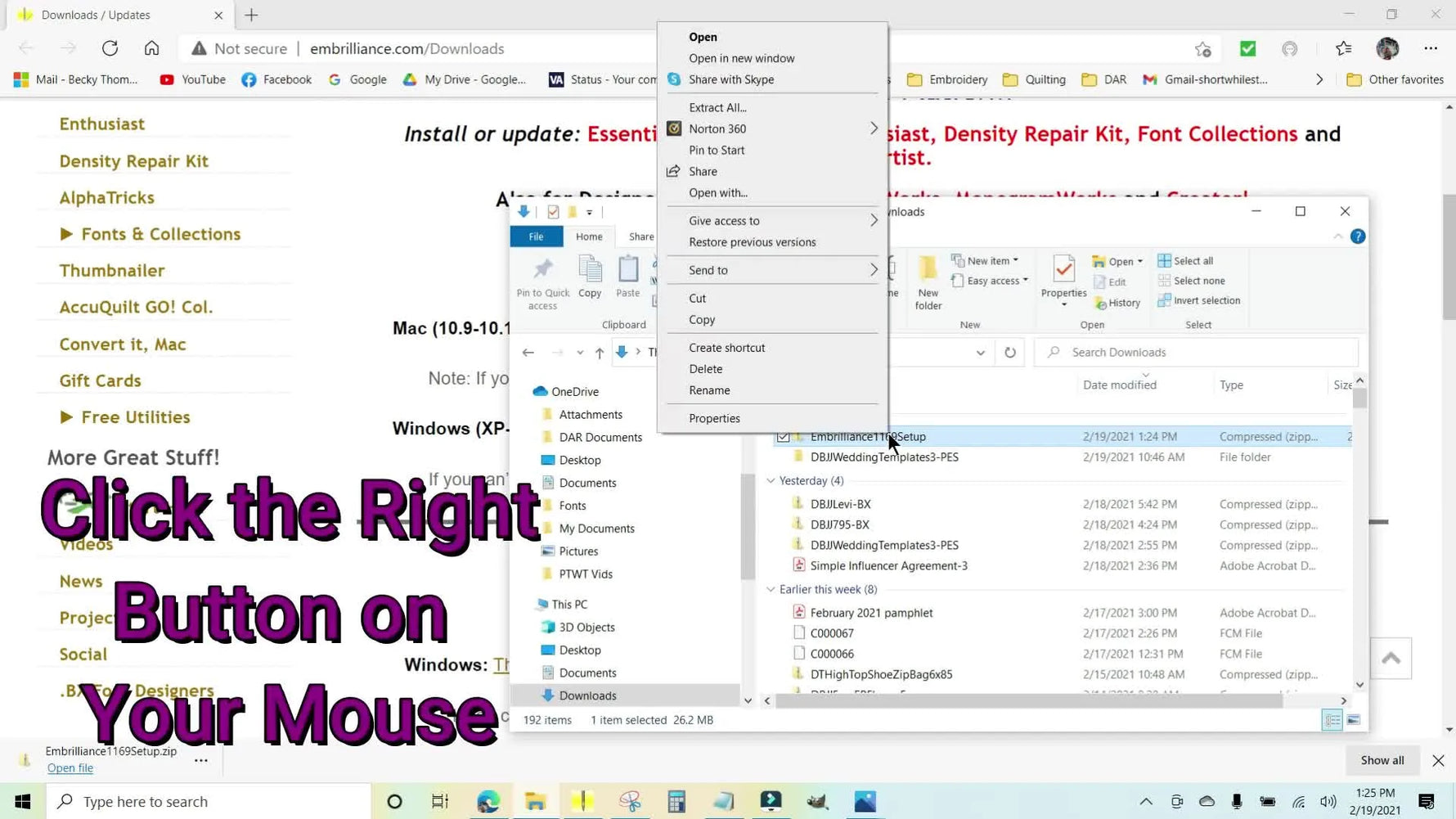
Task: Open Windows Start menu
Action: click(22, 801)
